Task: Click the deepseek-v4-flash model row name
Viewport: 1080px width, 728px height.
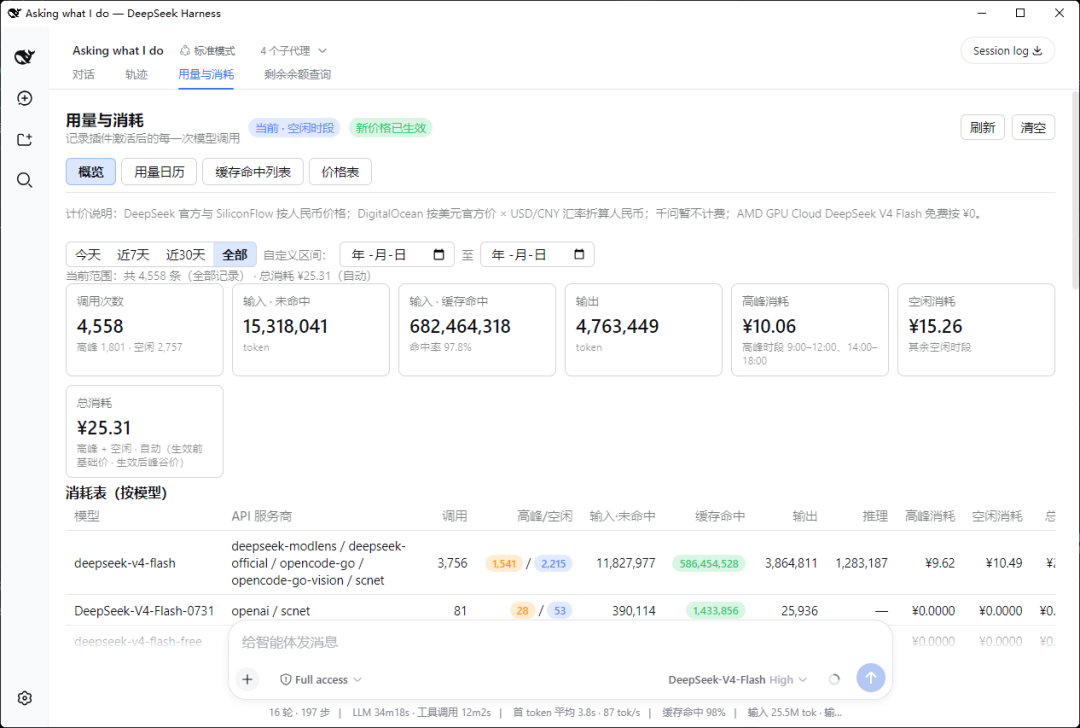Action: pyautogui.click(x=125, y=563)
